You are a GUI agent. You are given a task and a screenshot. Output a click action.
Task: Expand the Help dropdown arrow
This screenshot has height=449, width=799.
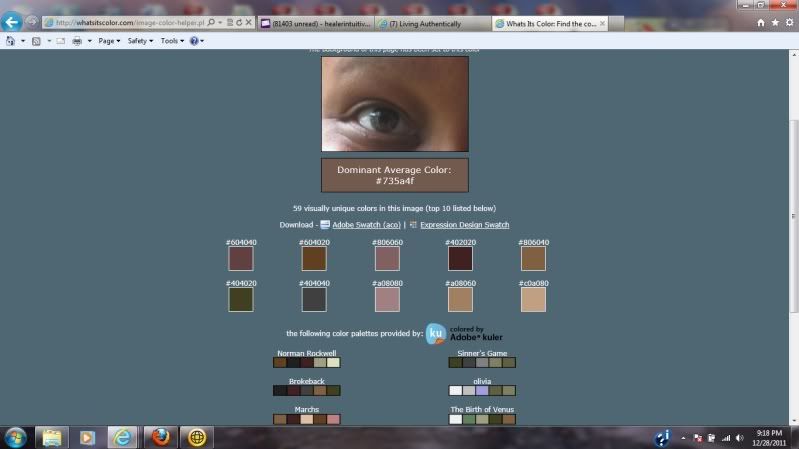[202, 41]
